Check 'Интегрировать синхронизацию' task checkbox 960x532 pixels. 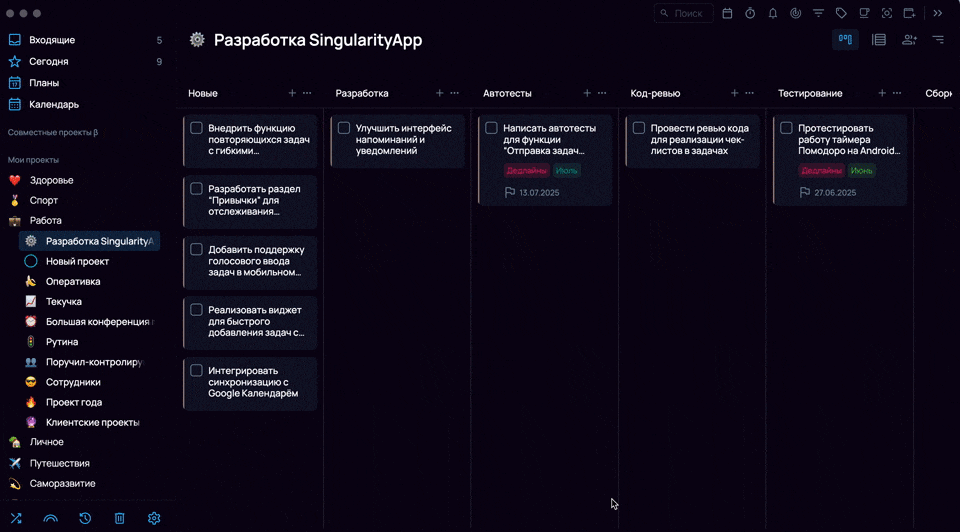pos(196,370)
